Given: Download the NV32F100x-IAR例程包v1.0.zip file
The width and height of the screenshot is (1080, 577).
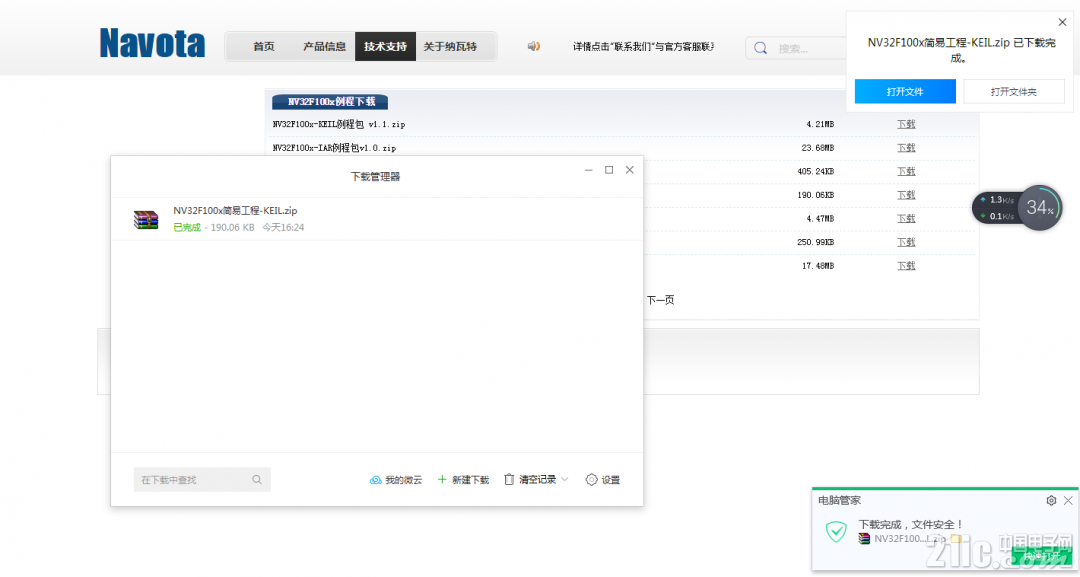Looking at the screenshot, I should coord(906,147).
